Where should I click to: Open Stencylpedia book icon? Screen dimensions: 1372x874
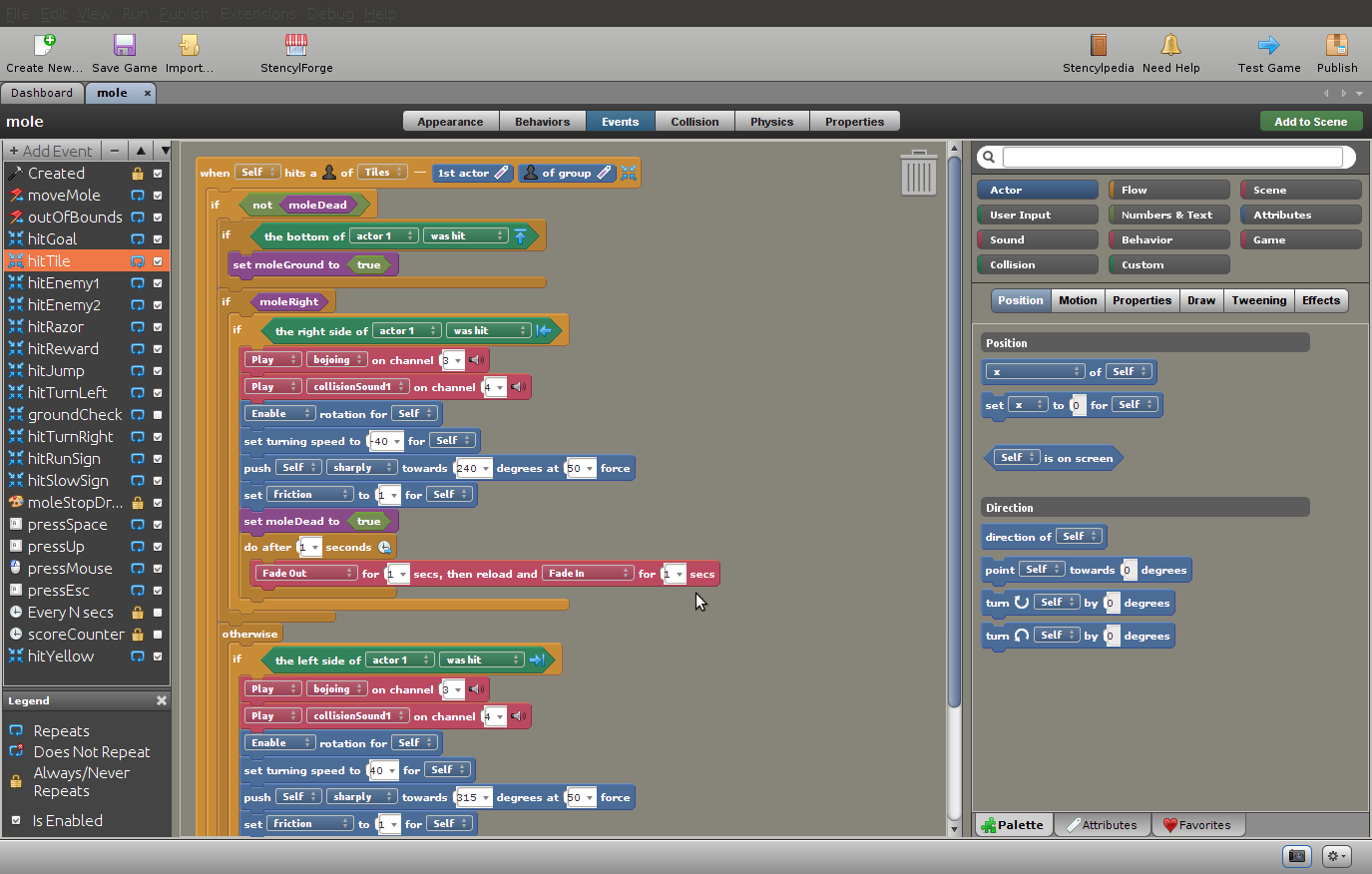(1099, 45)
